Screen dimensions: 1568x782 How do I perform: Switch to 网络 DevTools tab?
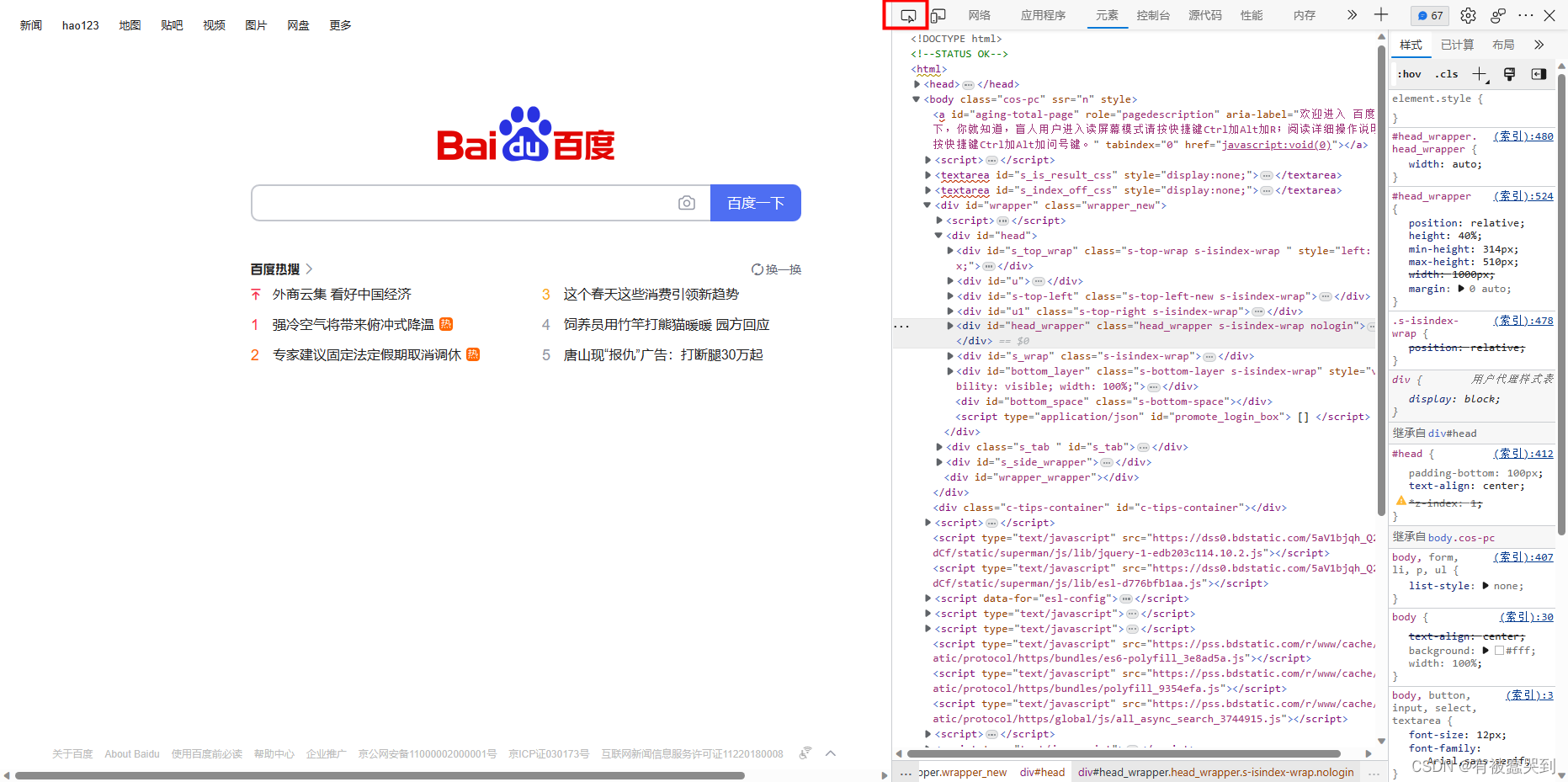(979, 15)
